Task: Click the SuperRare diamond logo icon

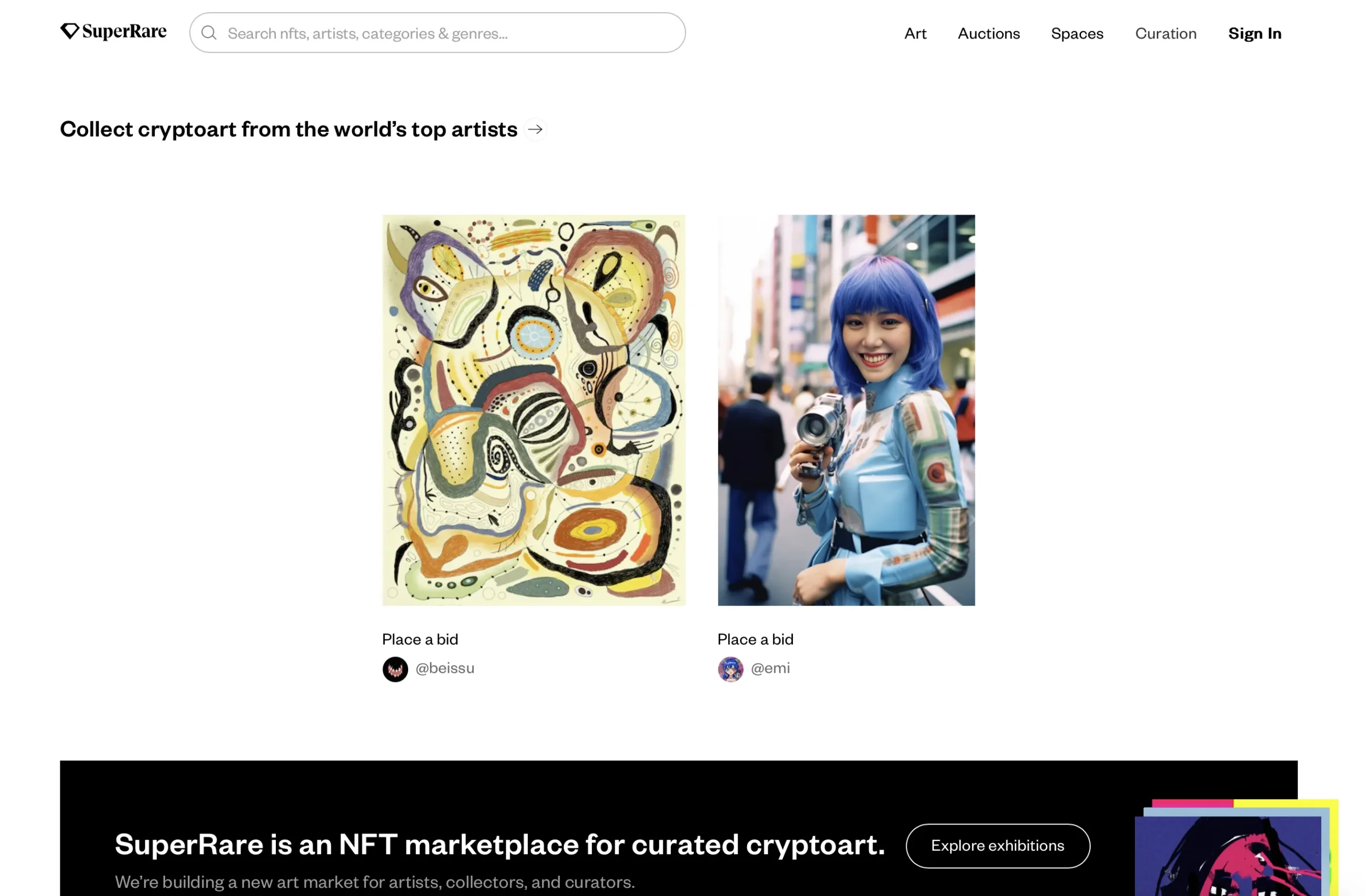Action: (69, 31)
